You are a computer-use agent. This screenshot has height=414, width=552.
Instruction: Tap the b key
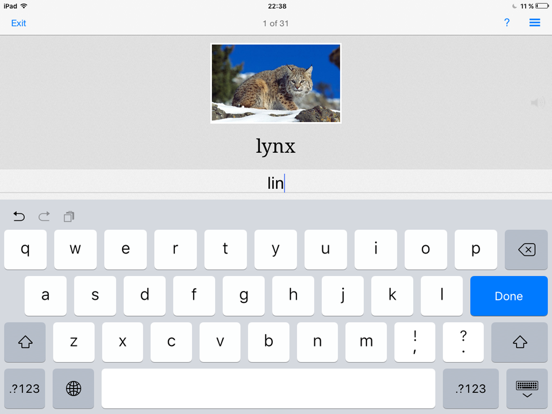tap(269, 342)
